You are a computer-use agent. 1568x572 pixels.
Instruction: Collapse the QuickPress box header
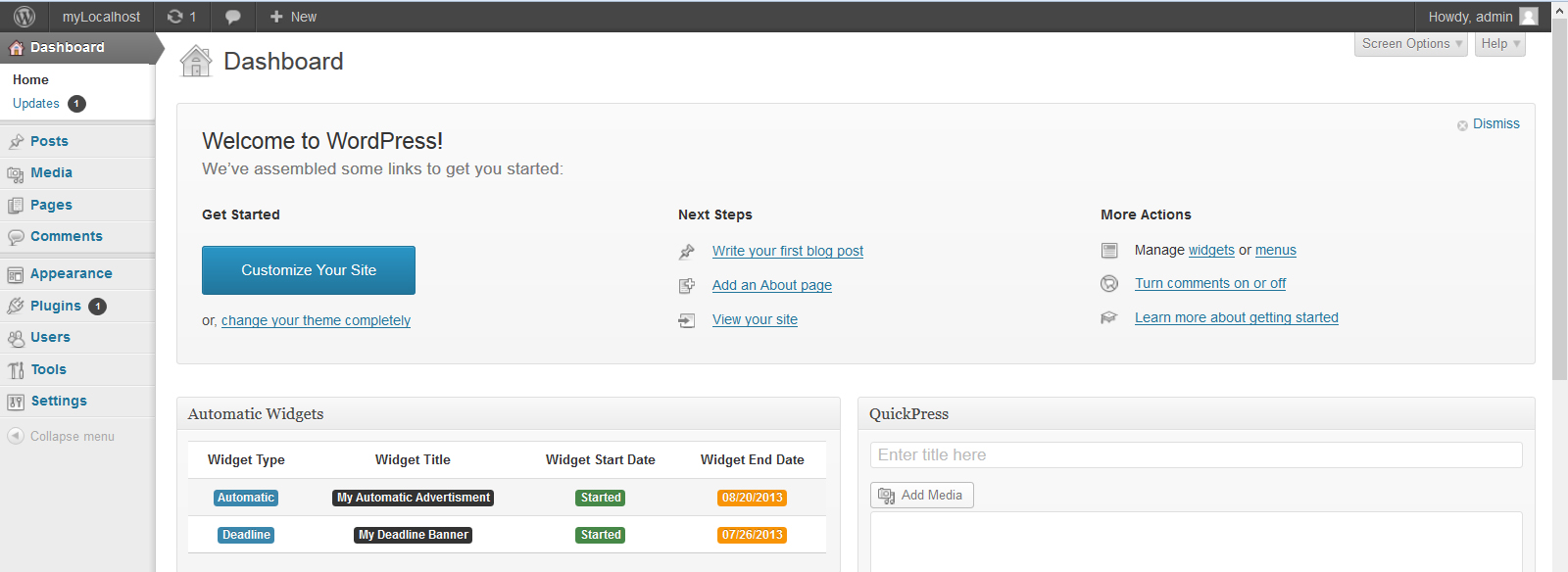pyautogui.click(x=1196, y=413)
